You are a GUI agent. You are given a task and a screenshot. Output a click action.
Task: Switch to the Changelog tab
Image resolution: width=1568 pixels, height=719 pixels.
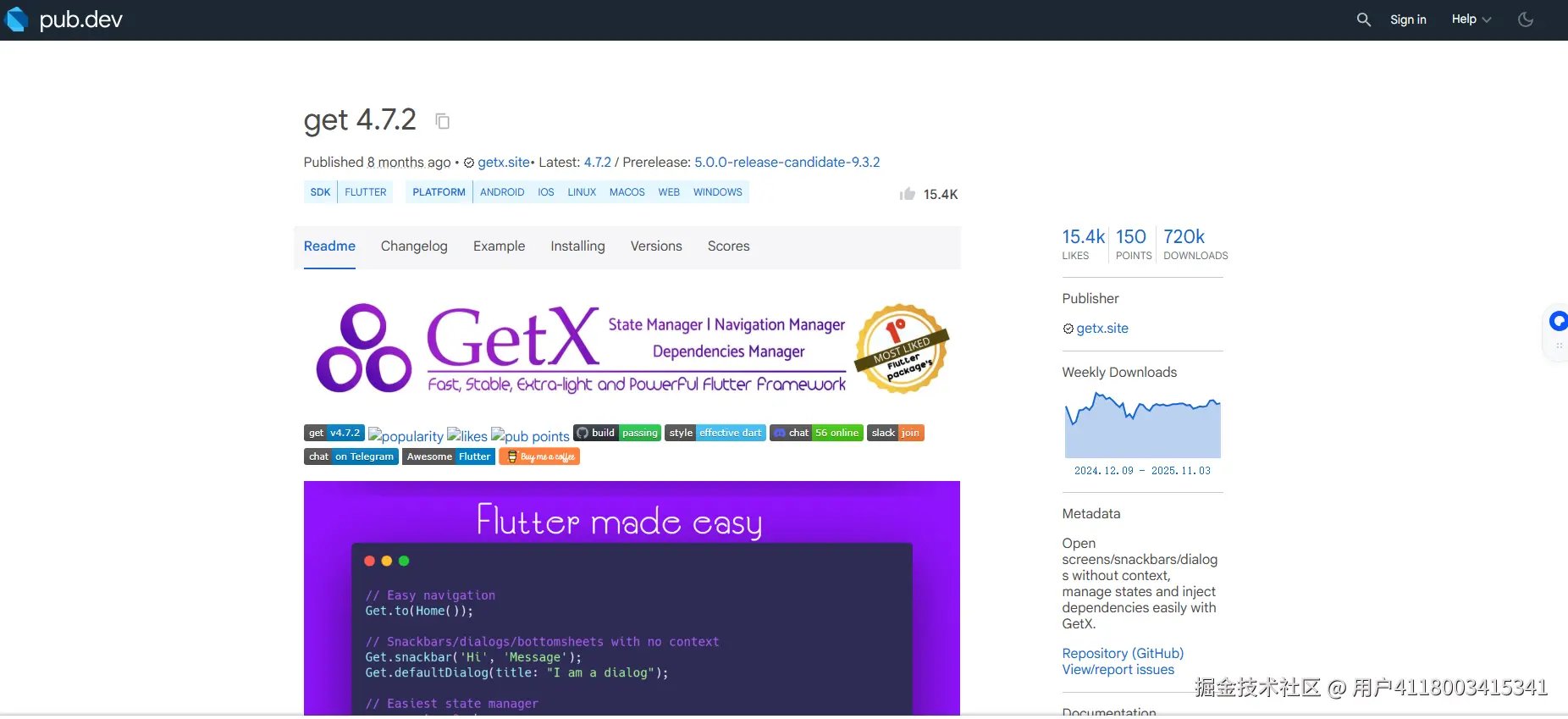[x=414, y=246]
